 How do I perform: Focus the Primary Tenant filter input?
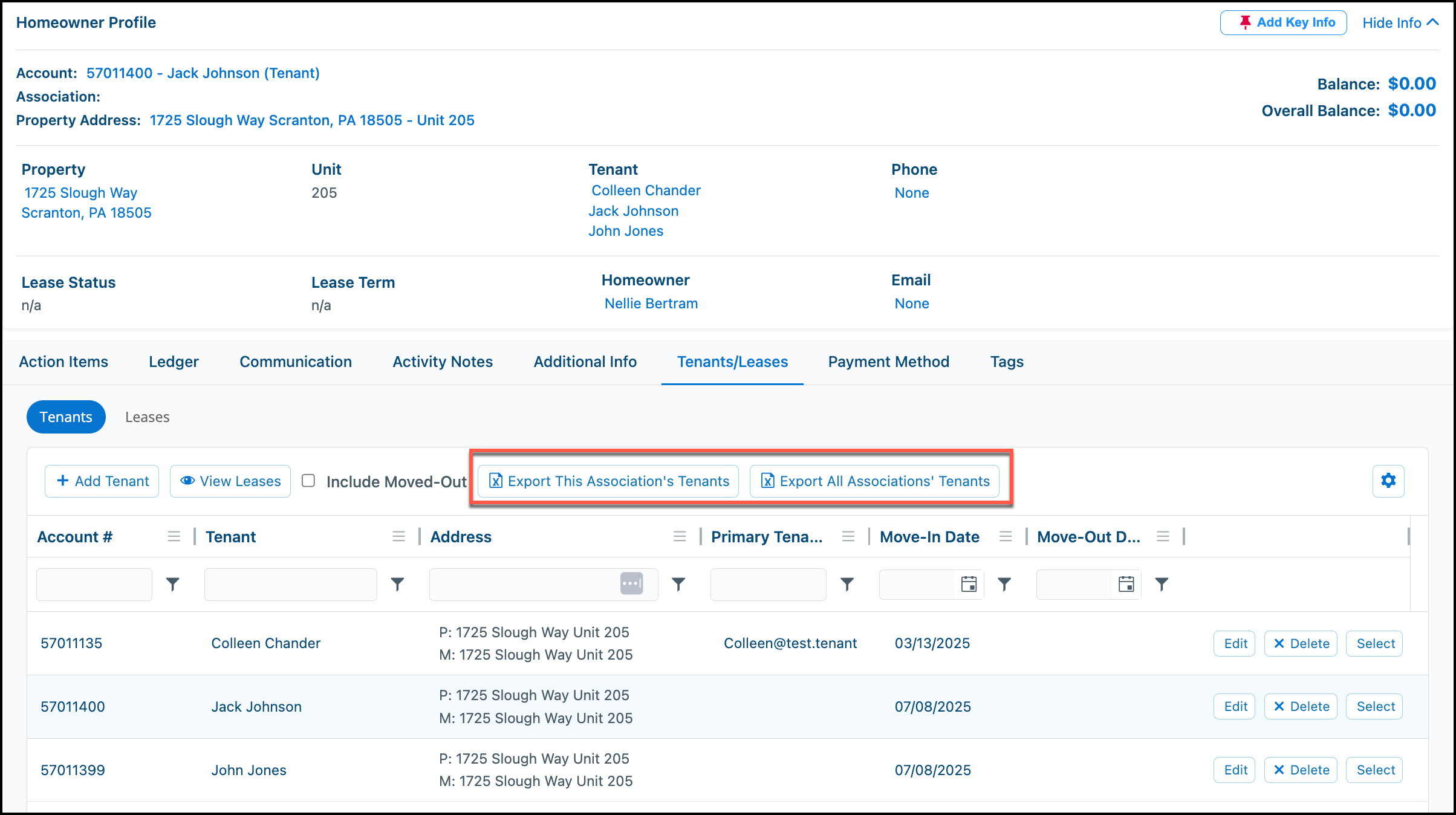769,584
